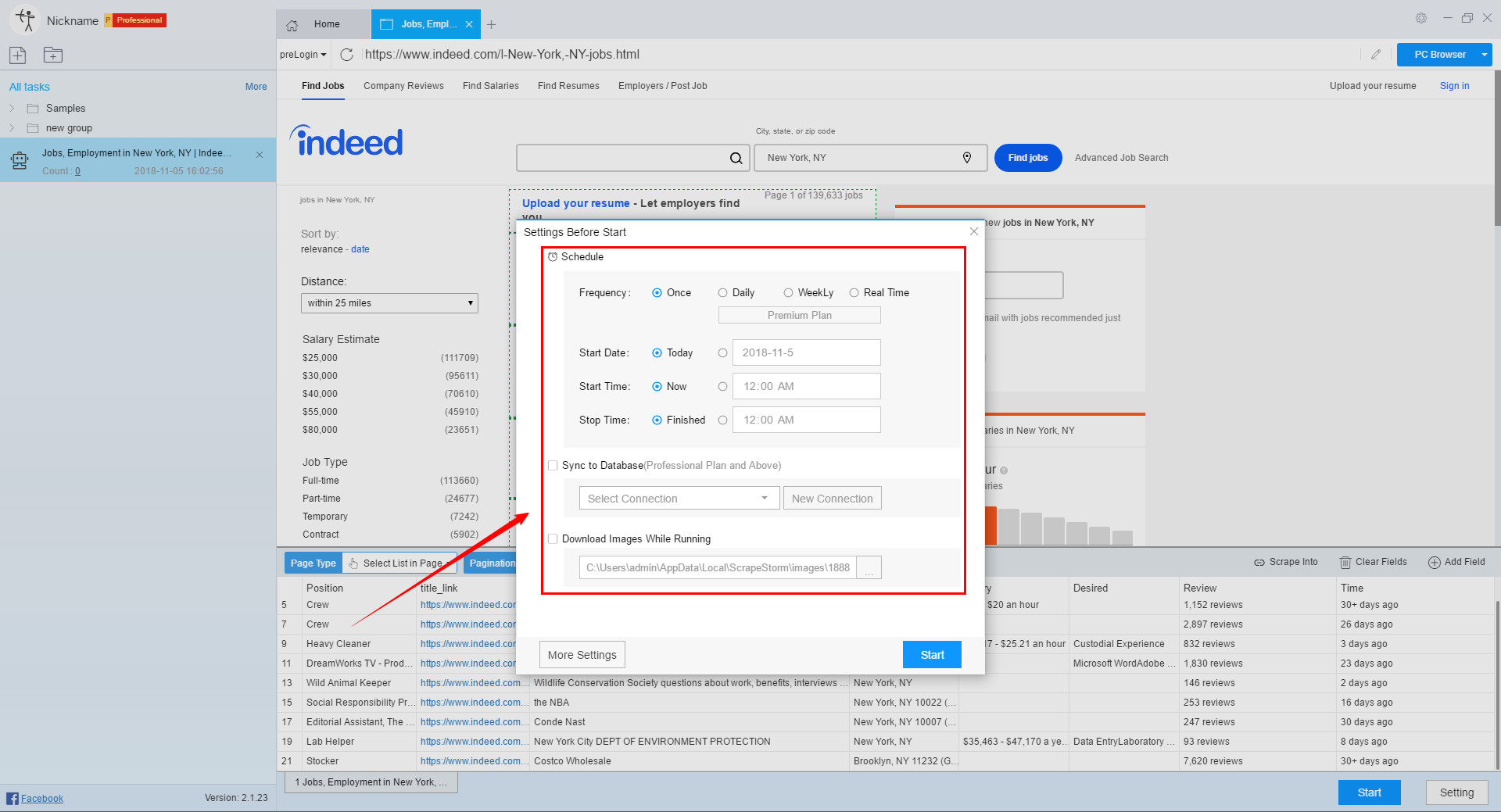This screenshot has height=812, width=1501.
Task: Click the Find jobs button
Action: pos(1028,158)
